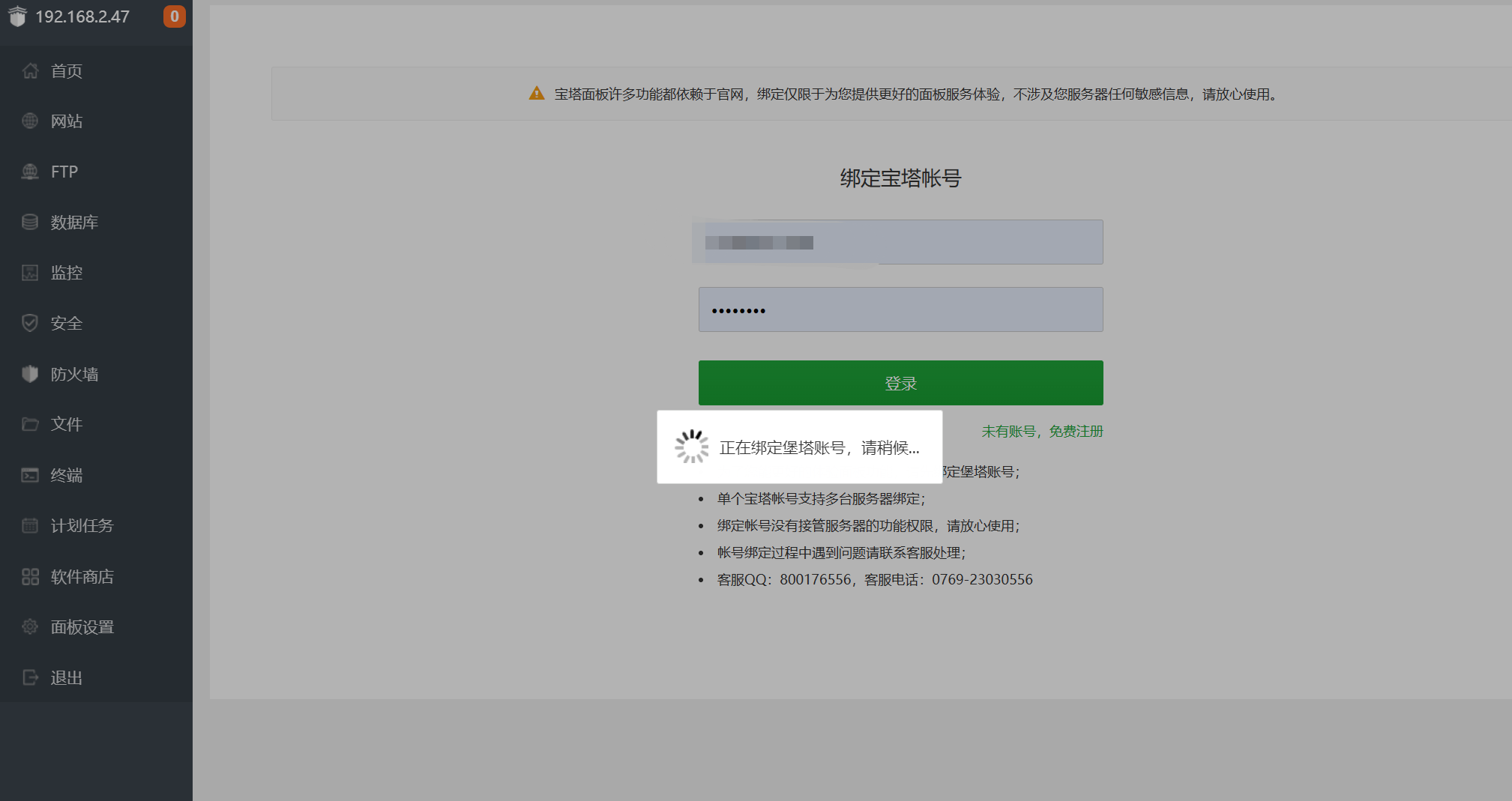Click the grid icon for 软件商店

point(30,576)
